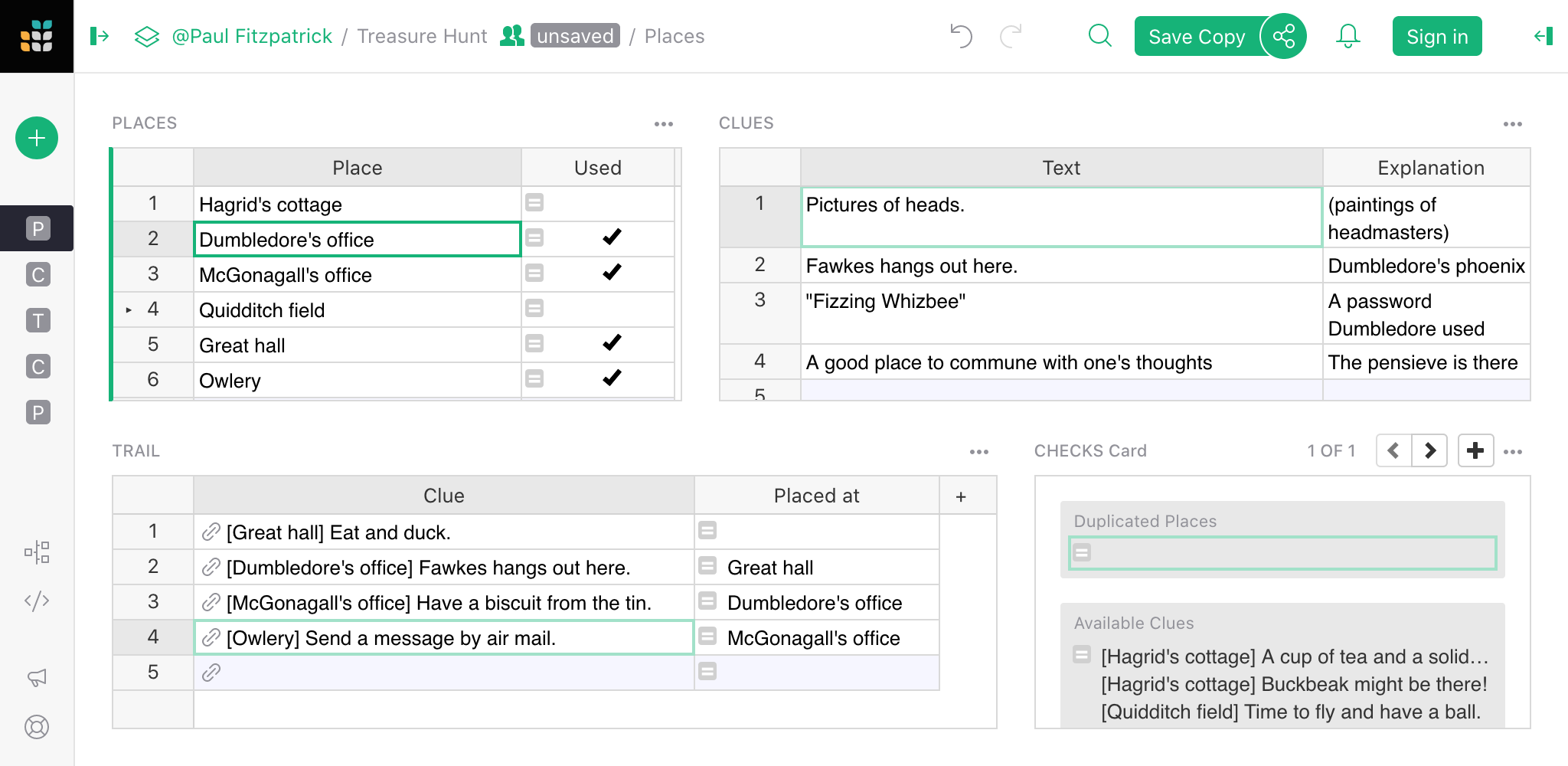The image size is (1568, 766).
Task: Collapse the left panel with arrow icon
Action: click(x=100, y=36)
